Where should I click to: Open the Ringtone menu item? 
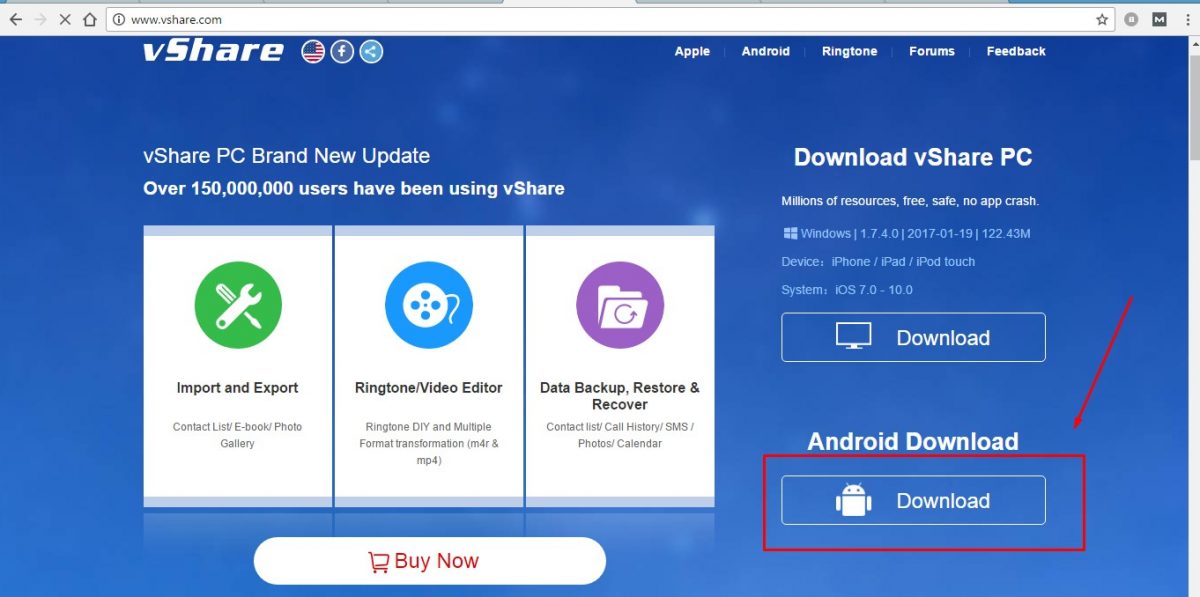click(850, 51)
